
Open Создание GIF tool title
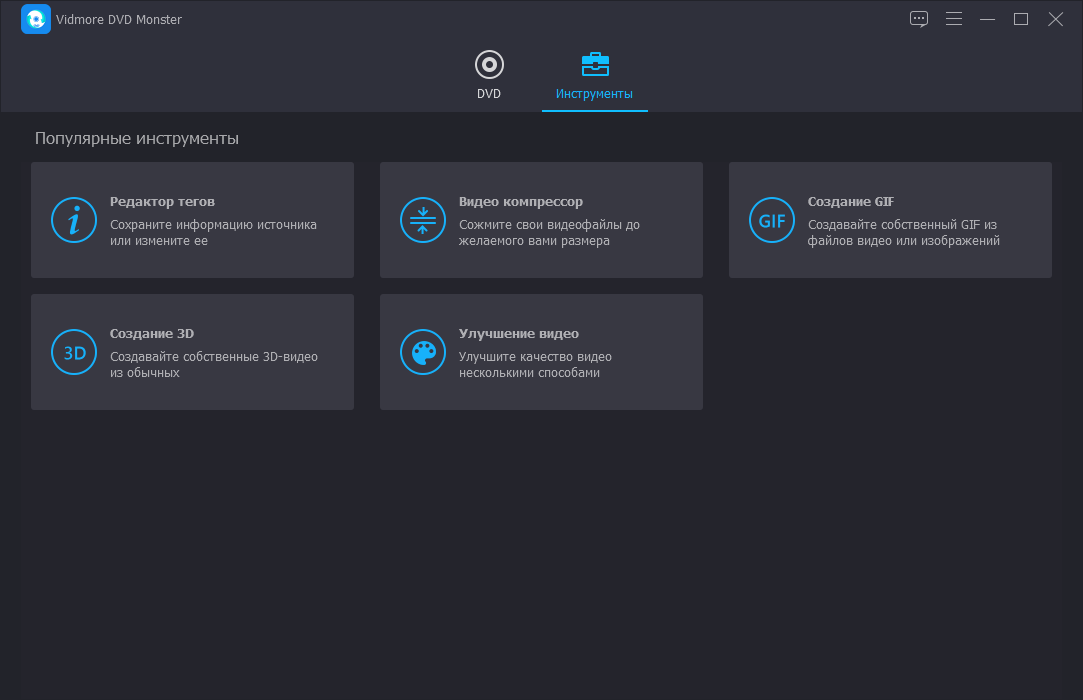coord(851,202)
